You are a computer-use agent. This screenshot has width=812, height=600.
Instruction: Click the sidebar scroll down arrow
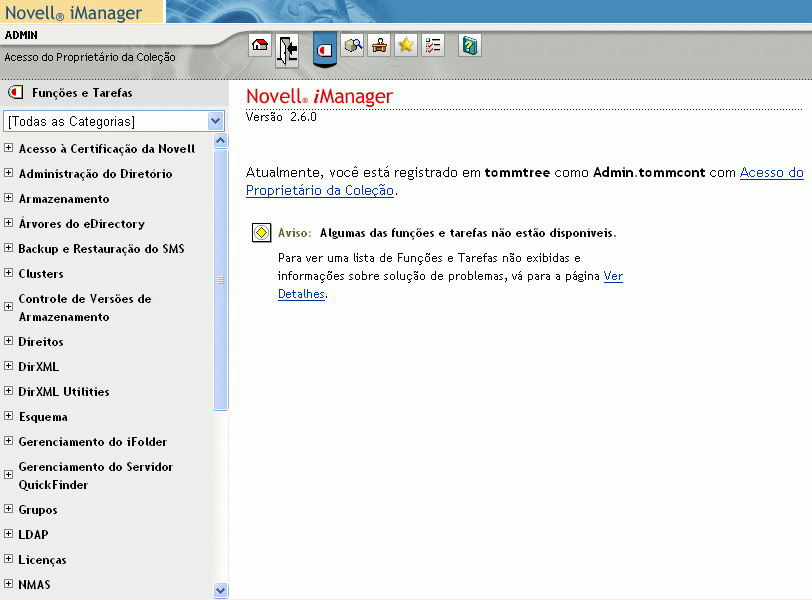pyautogui.click(x=221, y=590)
